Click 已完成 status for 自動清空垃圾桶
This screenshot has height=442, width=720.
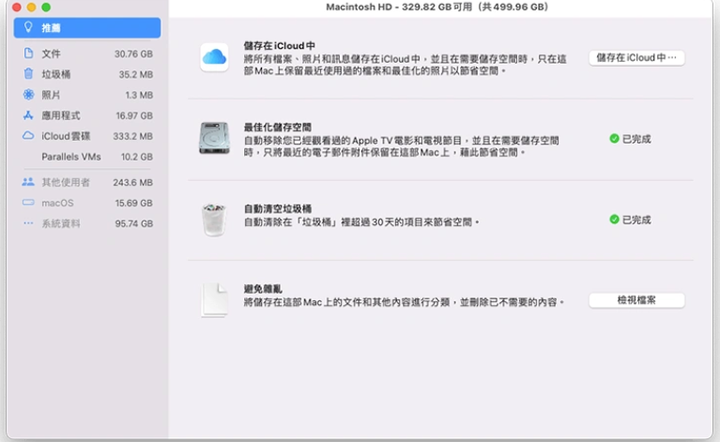(x=636, y=220)
